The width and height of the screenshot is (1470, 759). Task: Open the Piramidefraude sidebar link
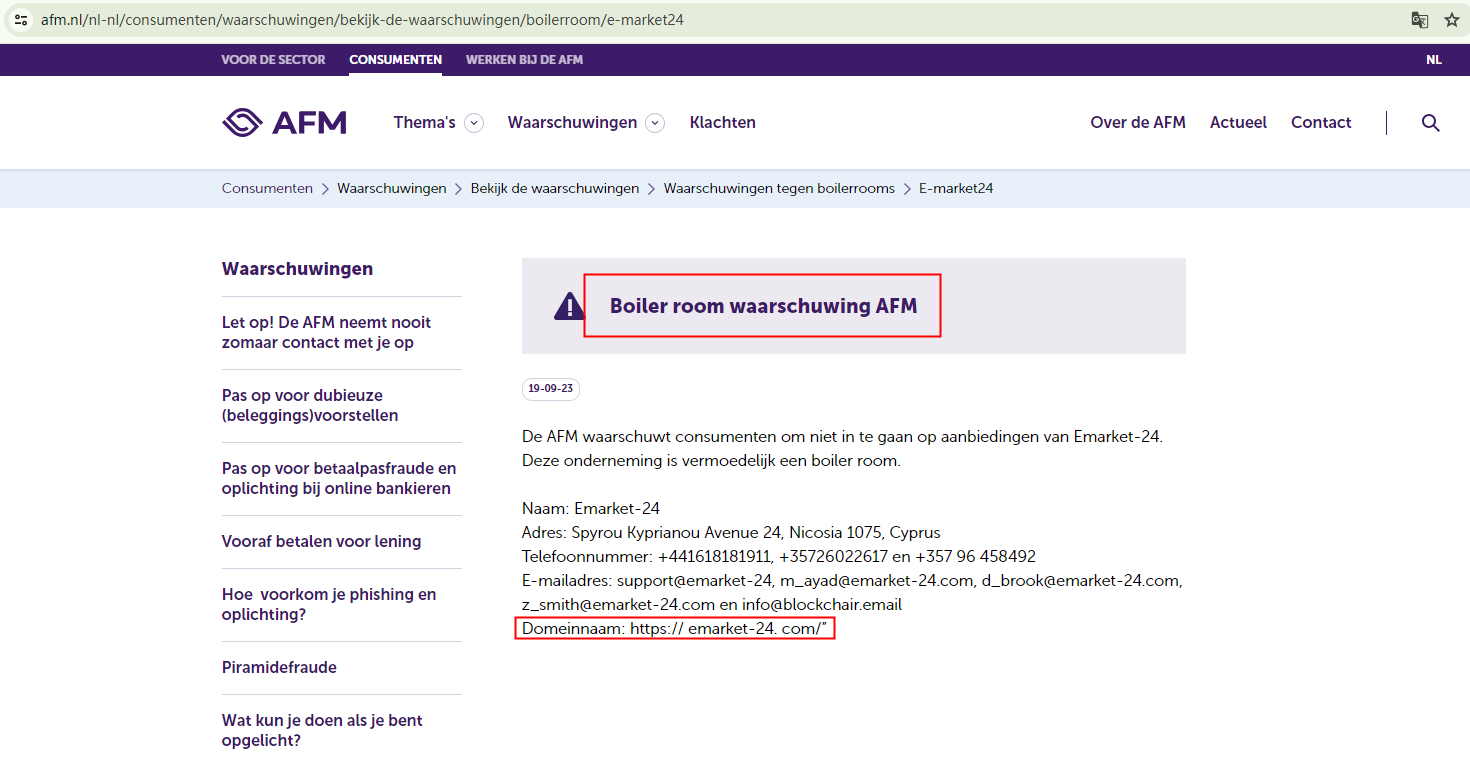pos(279,667)
